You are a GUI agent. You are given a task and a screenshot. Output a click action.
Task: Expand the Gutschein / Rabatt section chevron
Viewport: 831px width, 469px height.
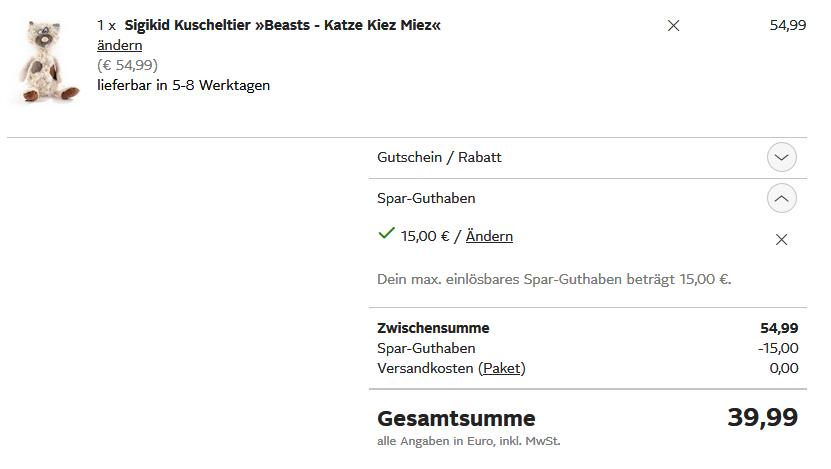(x=782, y=158)
